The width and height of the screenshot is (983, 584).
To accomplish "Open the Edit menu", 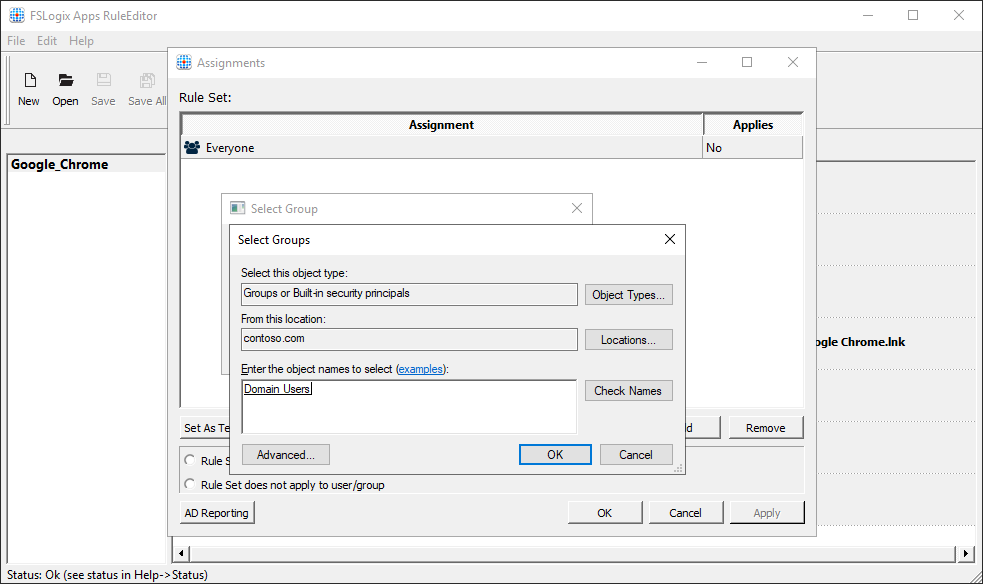I will [x=47, y=41].
